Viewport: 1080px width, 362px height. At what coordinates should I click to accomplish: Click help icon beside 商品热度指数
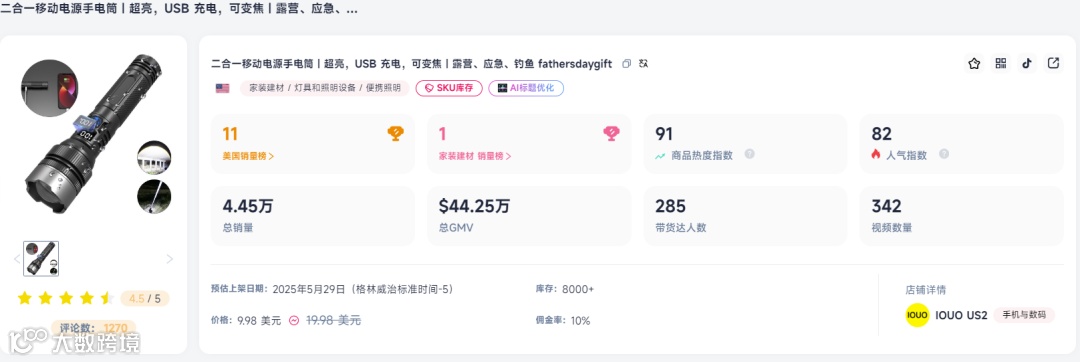(x=749, y=154)
